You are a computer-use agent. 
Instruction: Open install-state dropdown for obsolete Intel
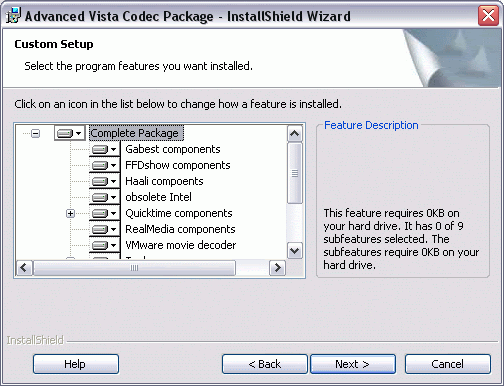coord(105,197)
